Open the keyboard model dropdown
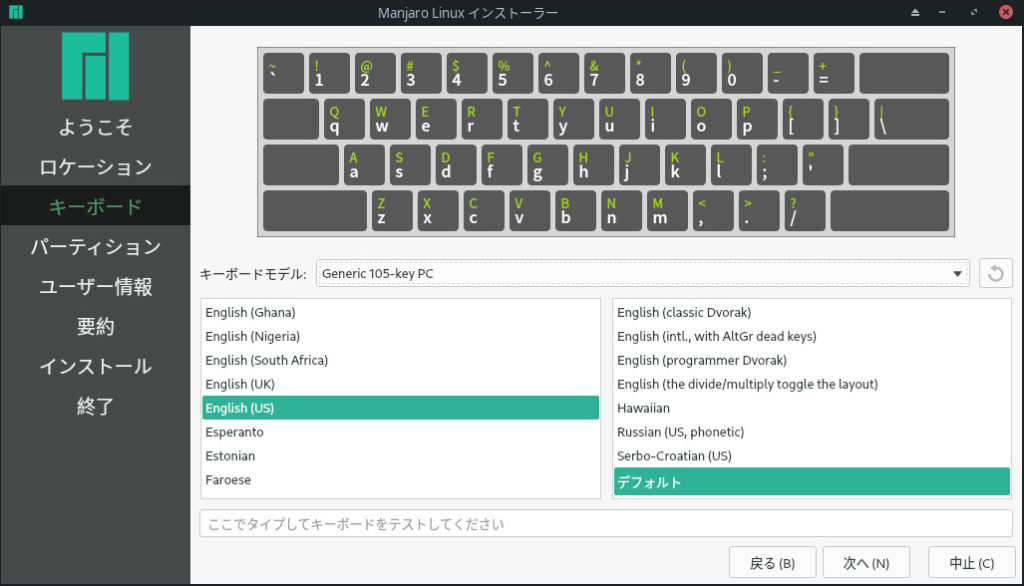Image resolution: width=1024 pixels, height=586 pixels. pyautogui.click(x=642, y=273)
